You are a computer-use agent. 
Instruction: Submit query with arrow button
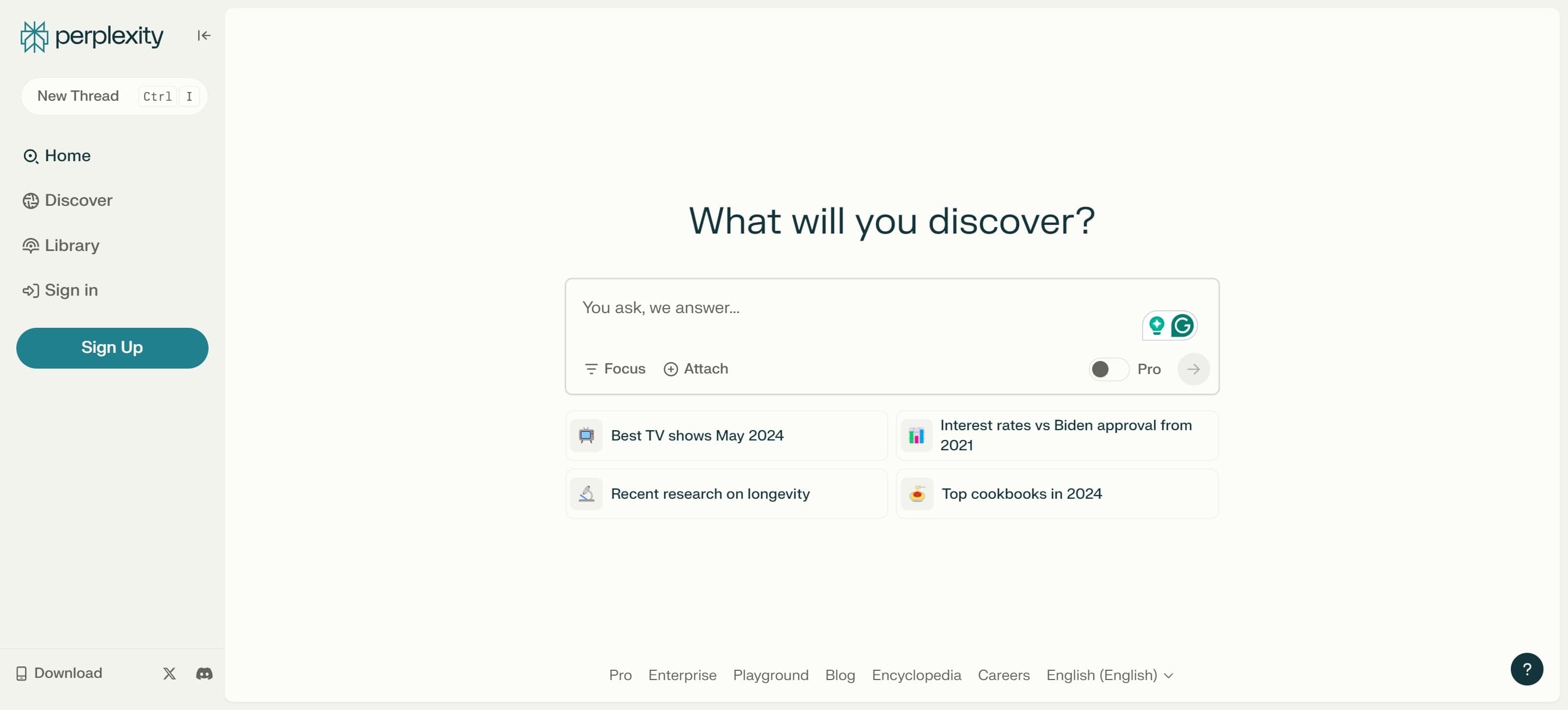(1193, 369)
